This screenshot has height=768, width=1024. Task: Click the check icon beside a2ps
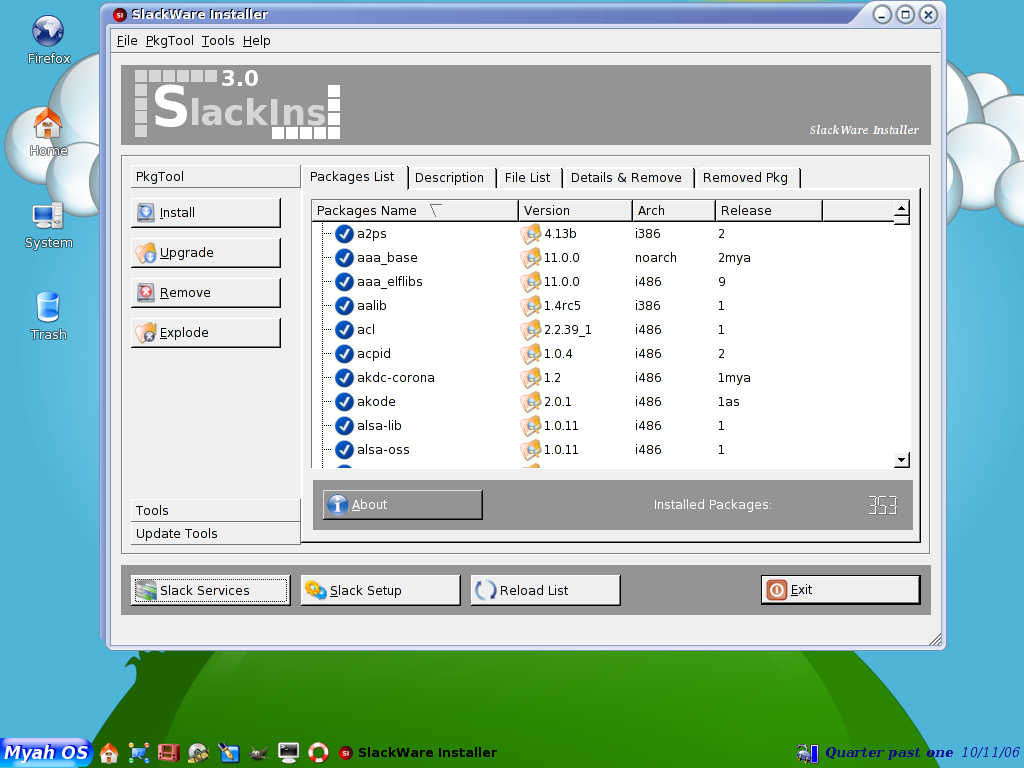344,234
